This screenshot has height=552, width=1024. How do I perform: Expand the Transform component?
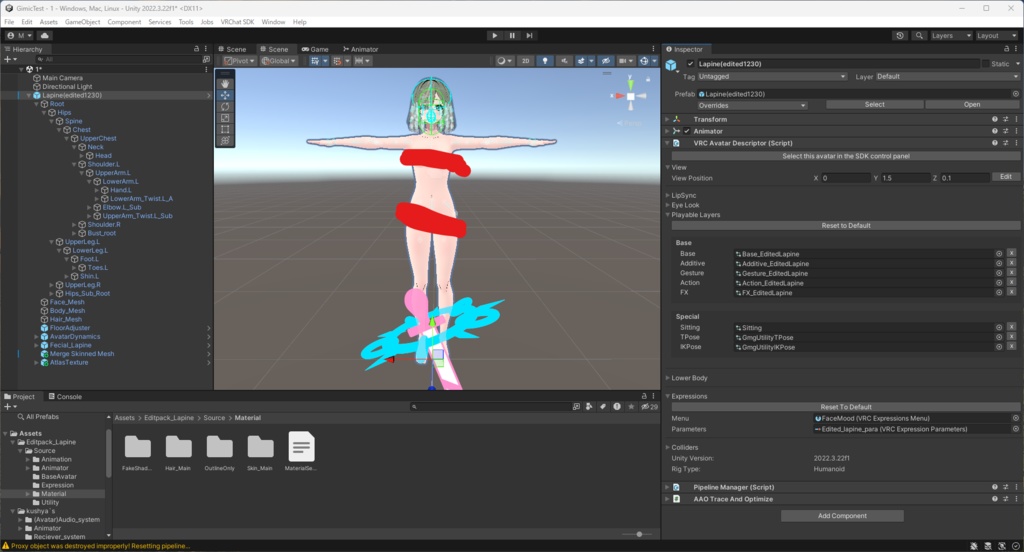point(667,120)
